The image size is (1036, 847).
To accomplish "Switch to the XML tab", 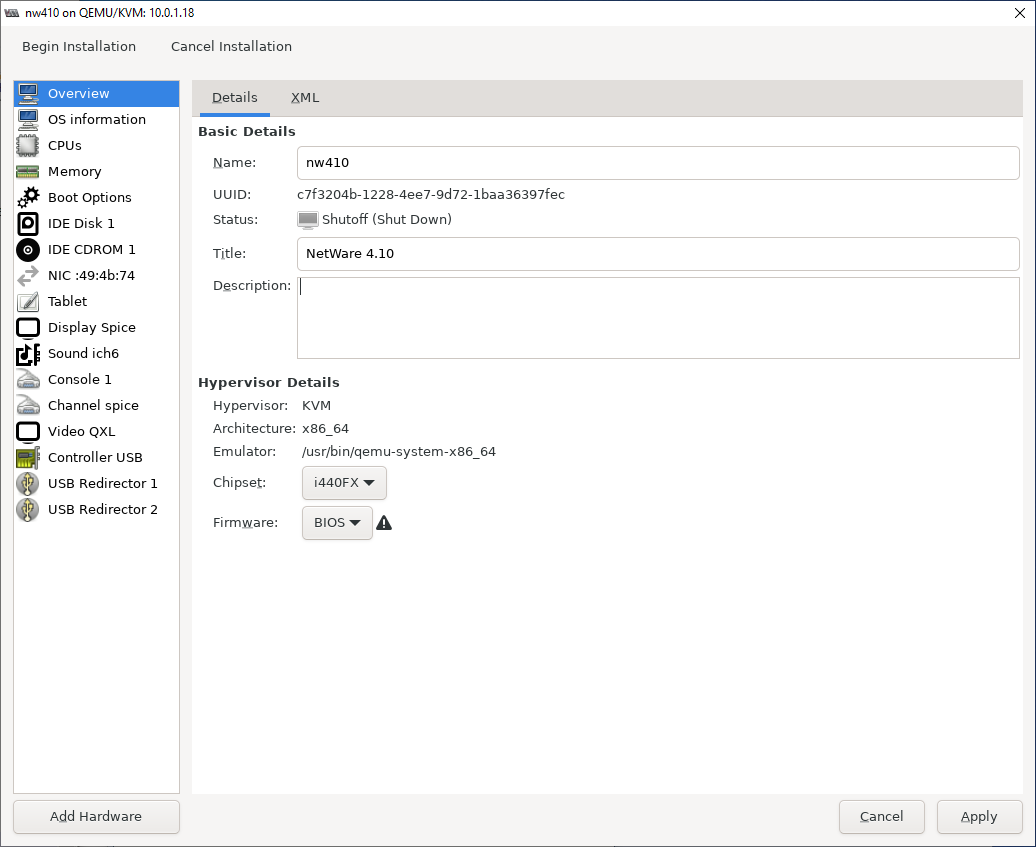I will (x=305, y=98).
